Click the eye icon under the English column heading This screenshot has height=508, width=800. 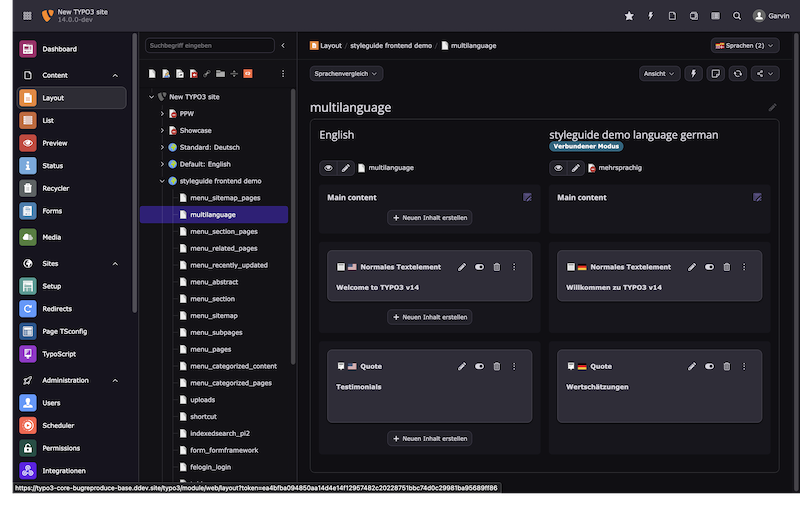(328, 168)
